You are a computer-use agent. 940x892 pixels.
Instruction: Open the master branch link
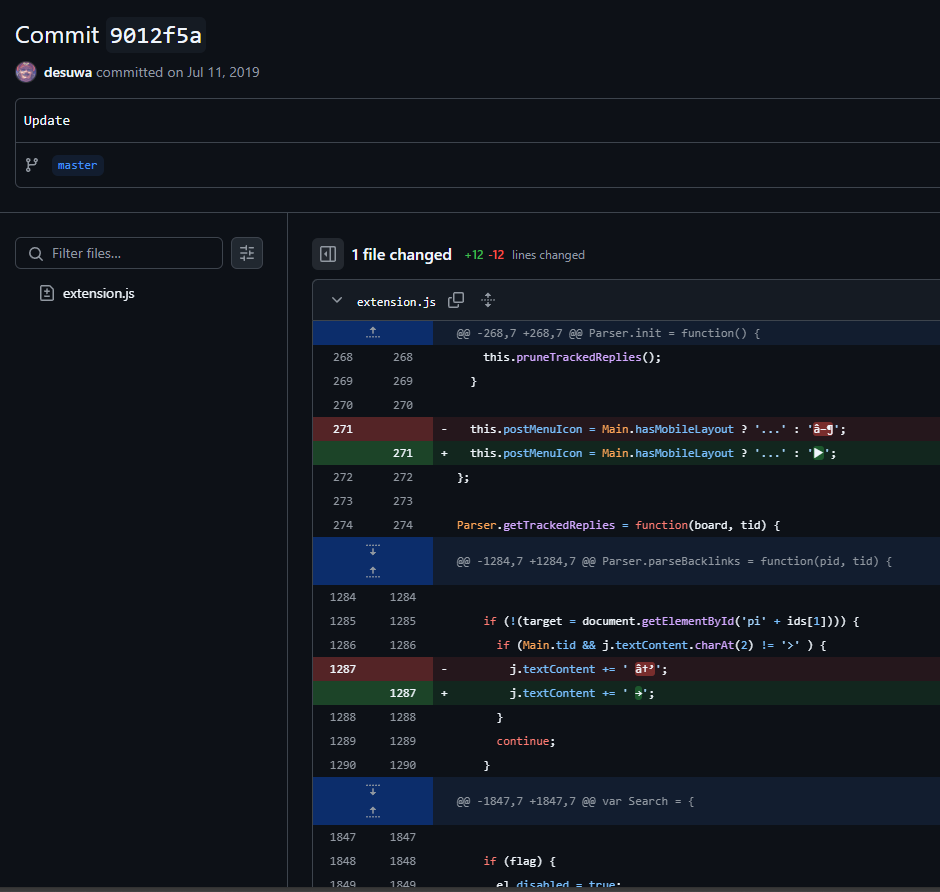click(x=77, y=165)
